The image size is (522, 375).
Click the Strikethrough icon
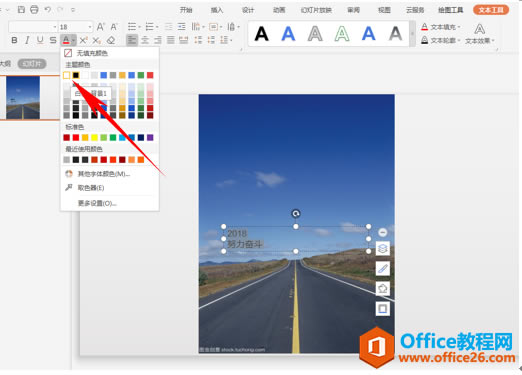point(53,40)
